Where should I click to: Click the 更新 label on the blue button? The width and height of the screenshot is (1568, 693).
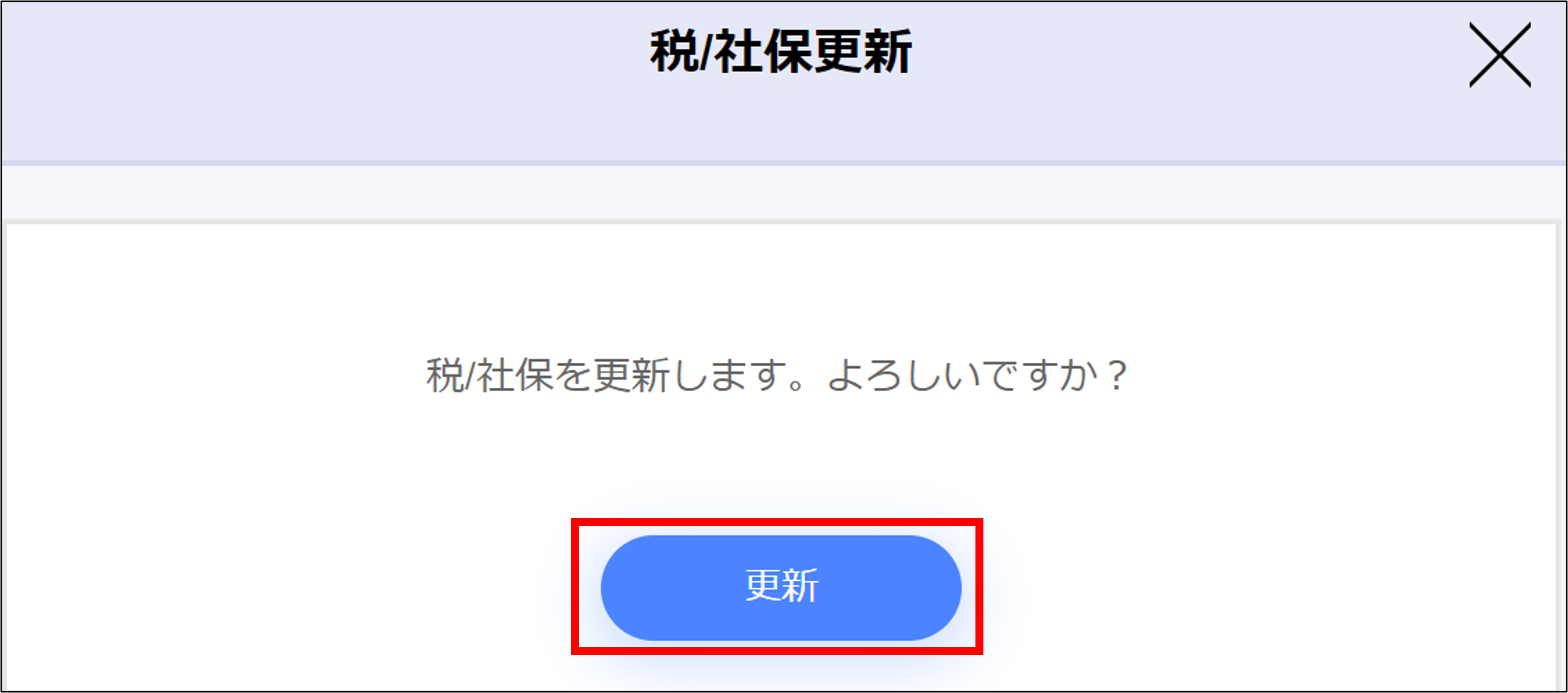782,586
